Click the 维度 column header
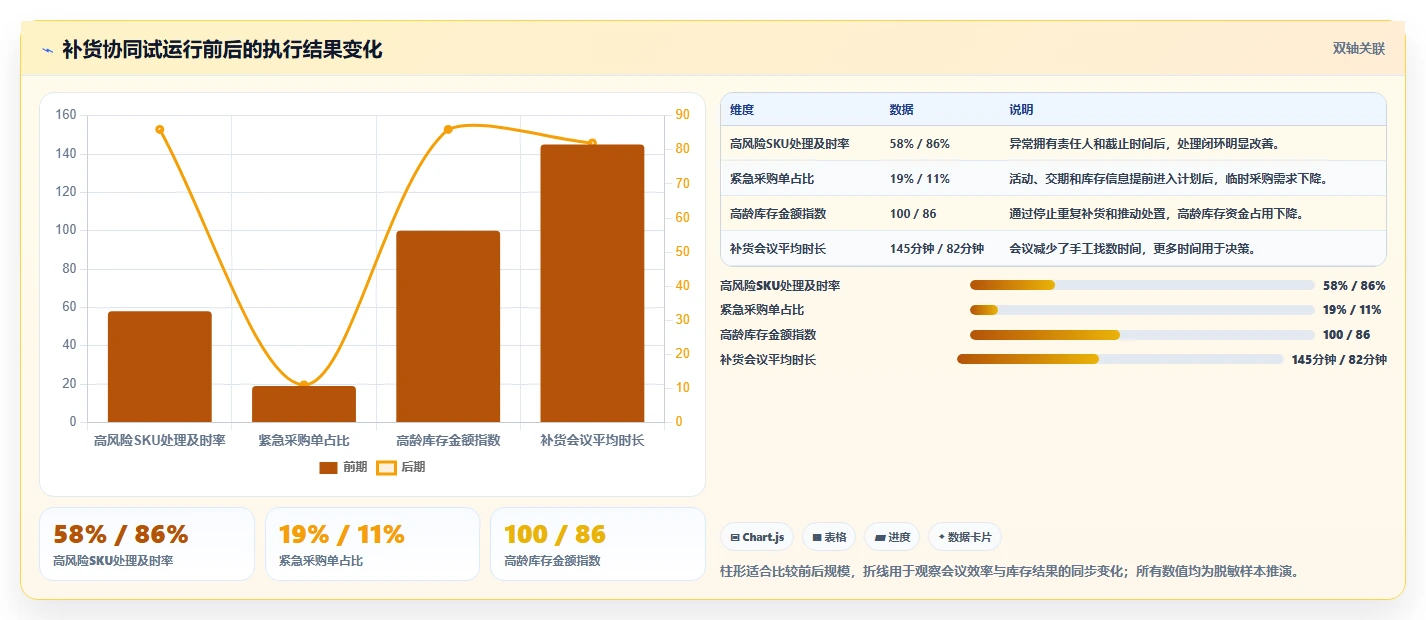Viewport: 1426px width, 620px height. pos(742,110)
